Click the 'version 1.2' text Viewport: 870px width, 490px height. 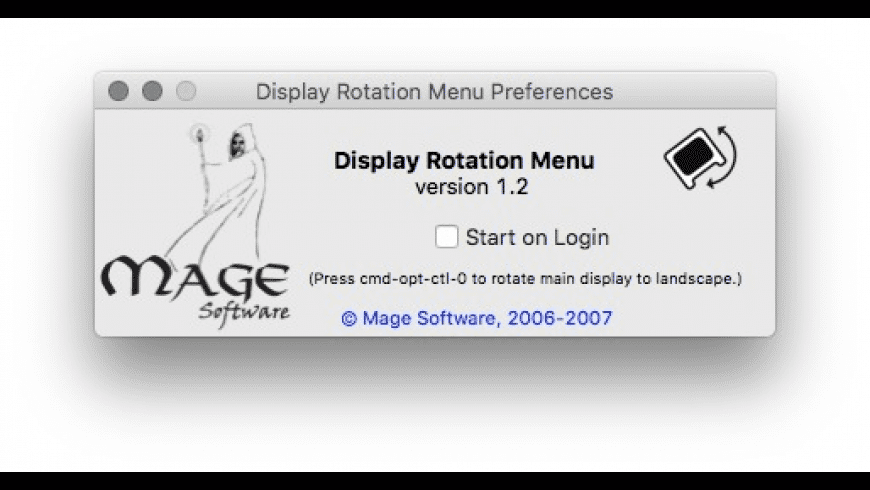click(472, 187)
